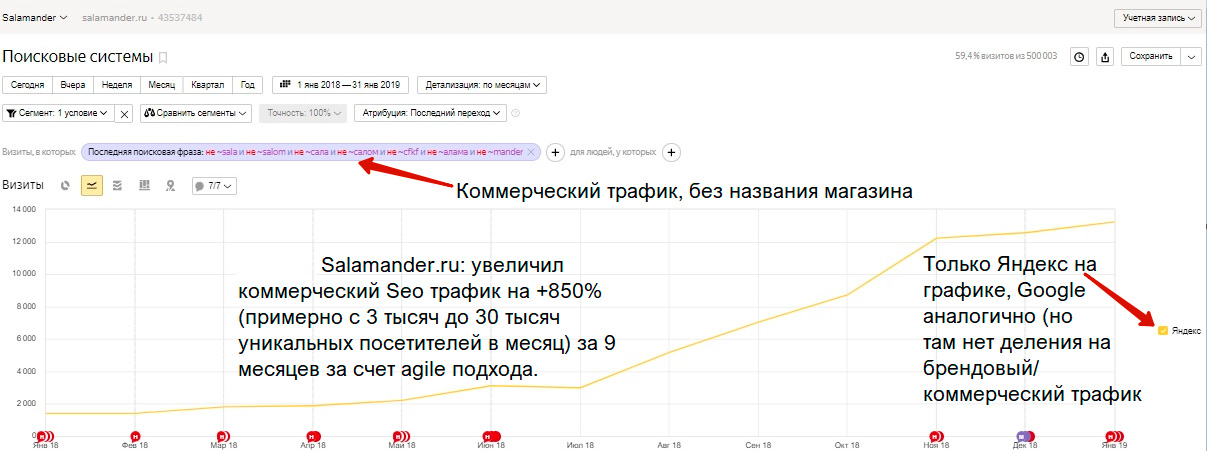
Task: Open the Учетная запись account menu
Action: click(x=1157, y=18)
